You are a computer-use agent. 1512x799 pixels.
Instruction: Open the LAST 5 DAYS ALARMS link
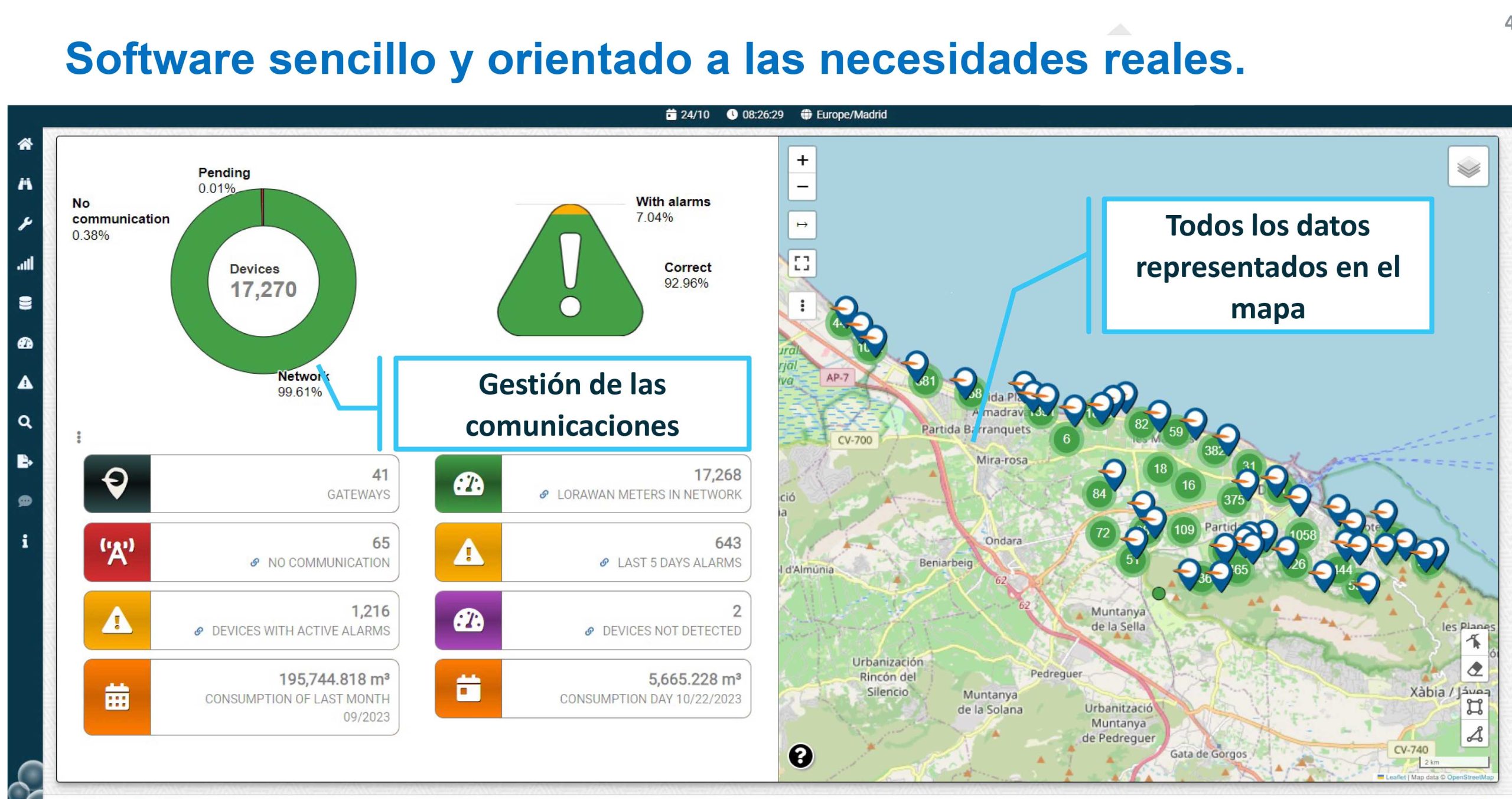679,562
